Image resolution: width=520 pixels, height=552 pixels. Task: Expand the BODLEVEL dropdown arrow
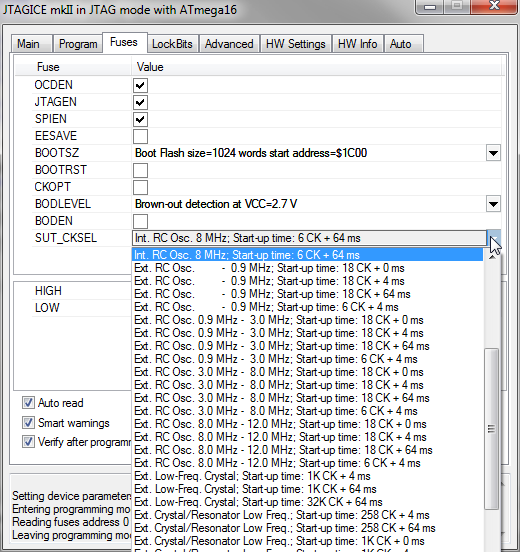493,204
